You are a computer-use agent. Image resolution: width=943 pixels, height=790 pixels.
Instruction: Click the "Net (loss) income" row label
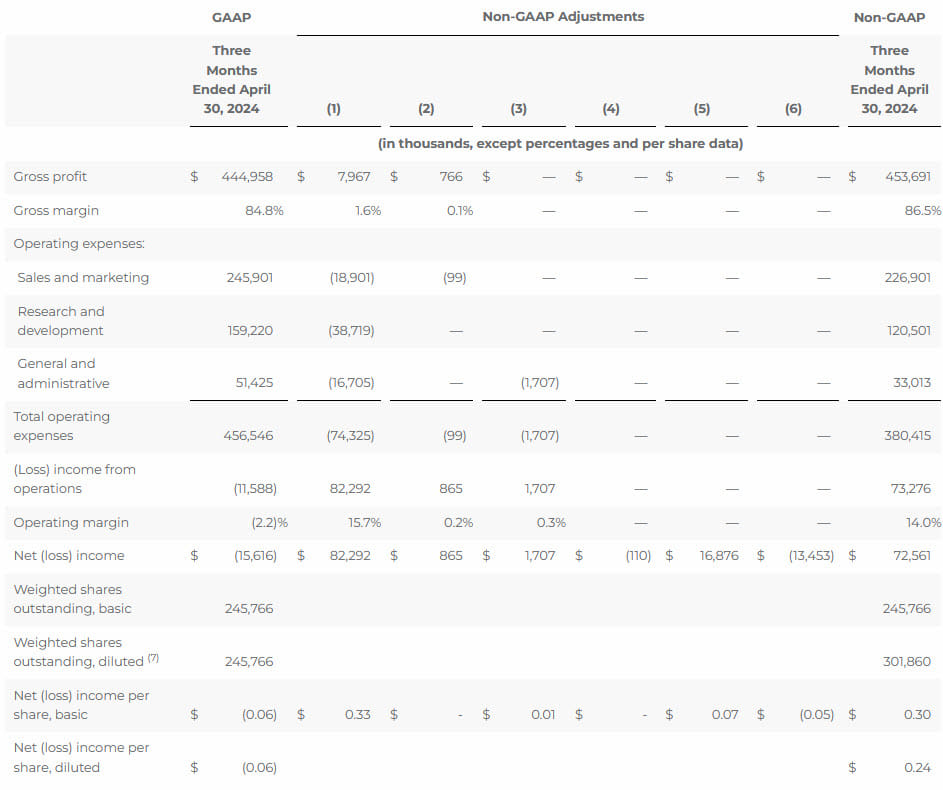(x=69, y=556)
